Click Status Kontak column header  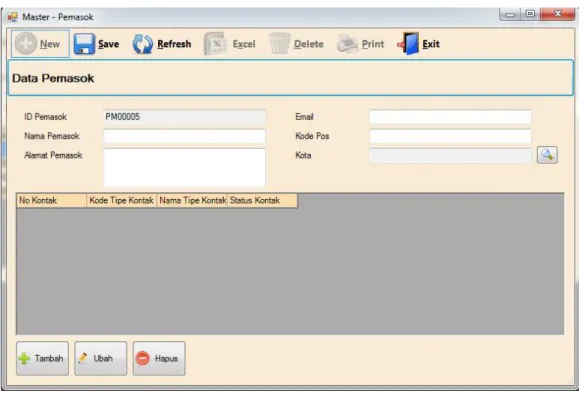pyautogui.click(x=262, y=201)
